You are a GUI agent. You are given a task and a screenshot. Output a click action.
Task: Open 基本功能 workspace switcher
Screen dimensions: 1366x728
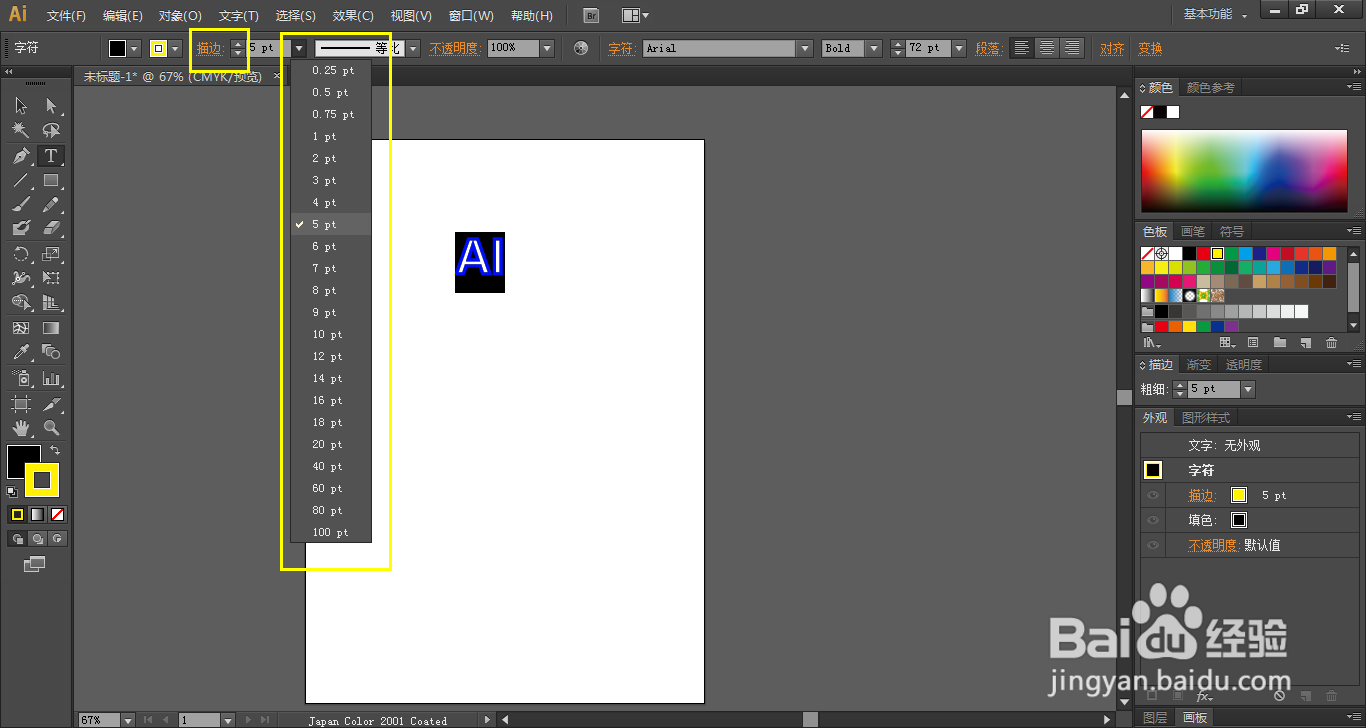1216,15
